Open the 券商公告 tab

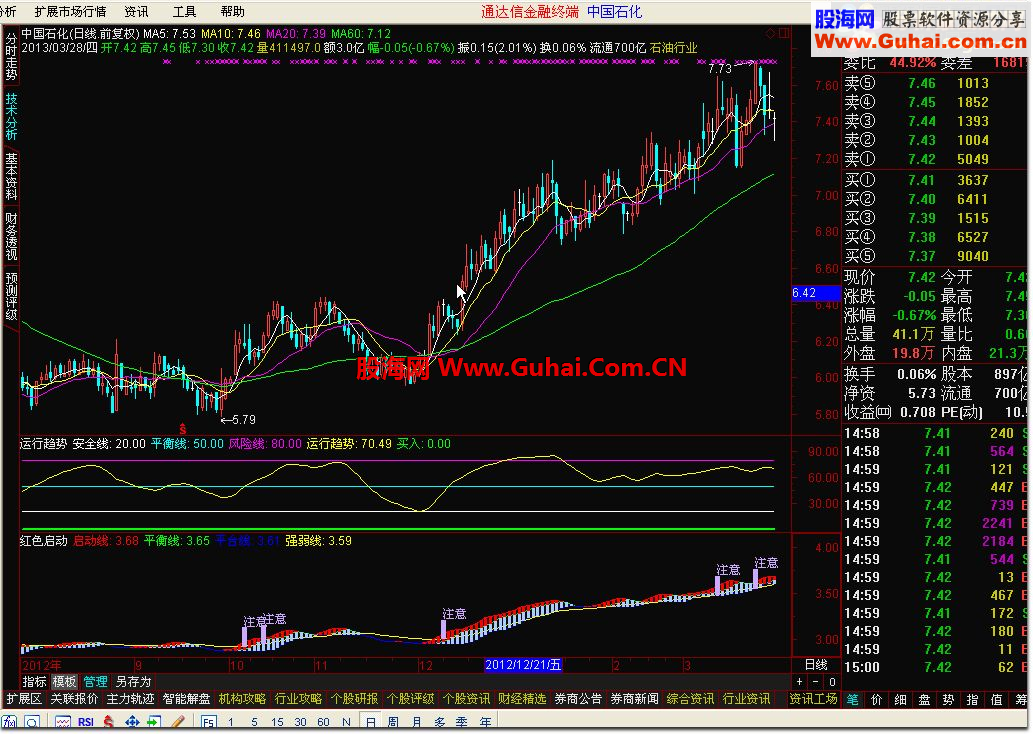coord(578,699)
